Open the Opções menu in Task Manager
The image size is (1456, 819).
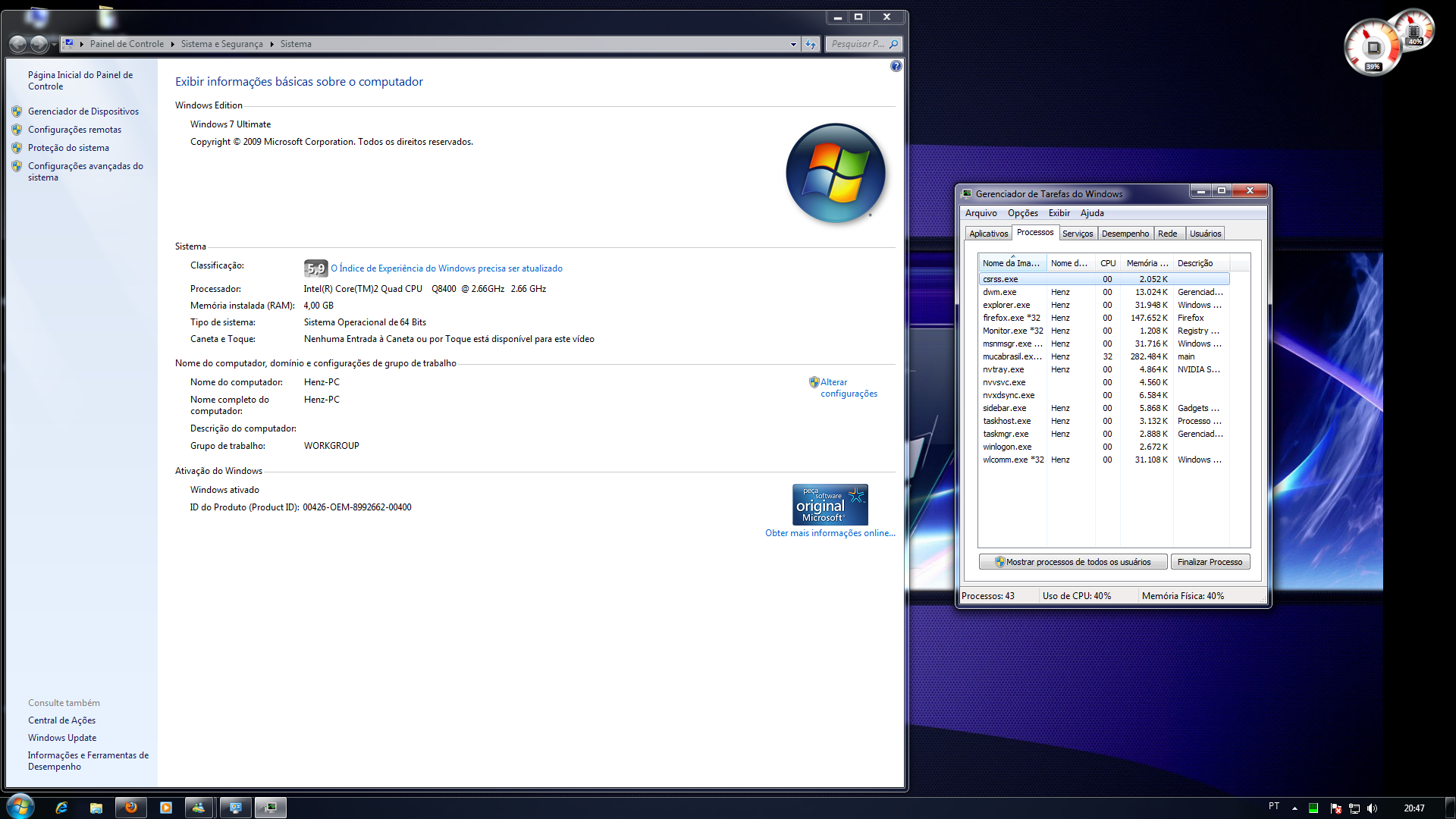[x=1022, y=213]
